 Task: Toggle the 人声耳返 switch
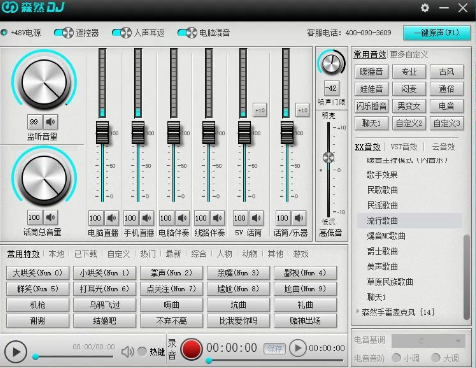tap(122, 33)
